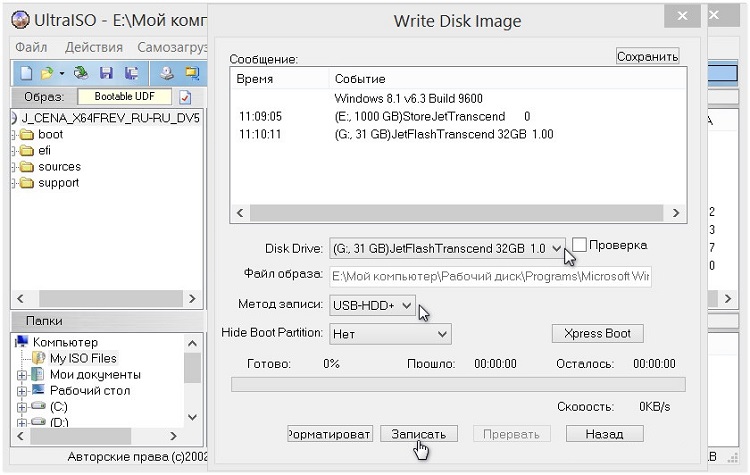Click the message log horizontal scrollbar thumb
This screenshot has width=750, height=475.
point(456,213)
